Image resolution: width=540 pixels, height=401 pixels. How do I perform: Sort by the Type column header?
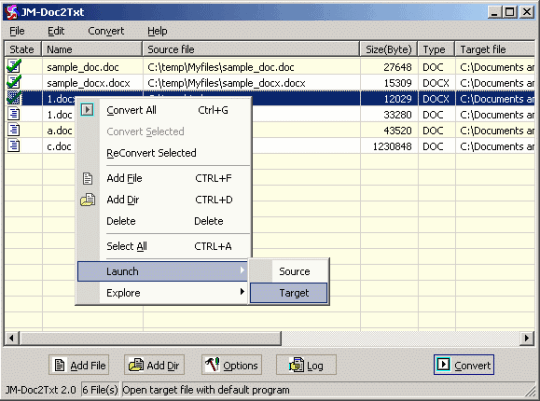point(436,49)
